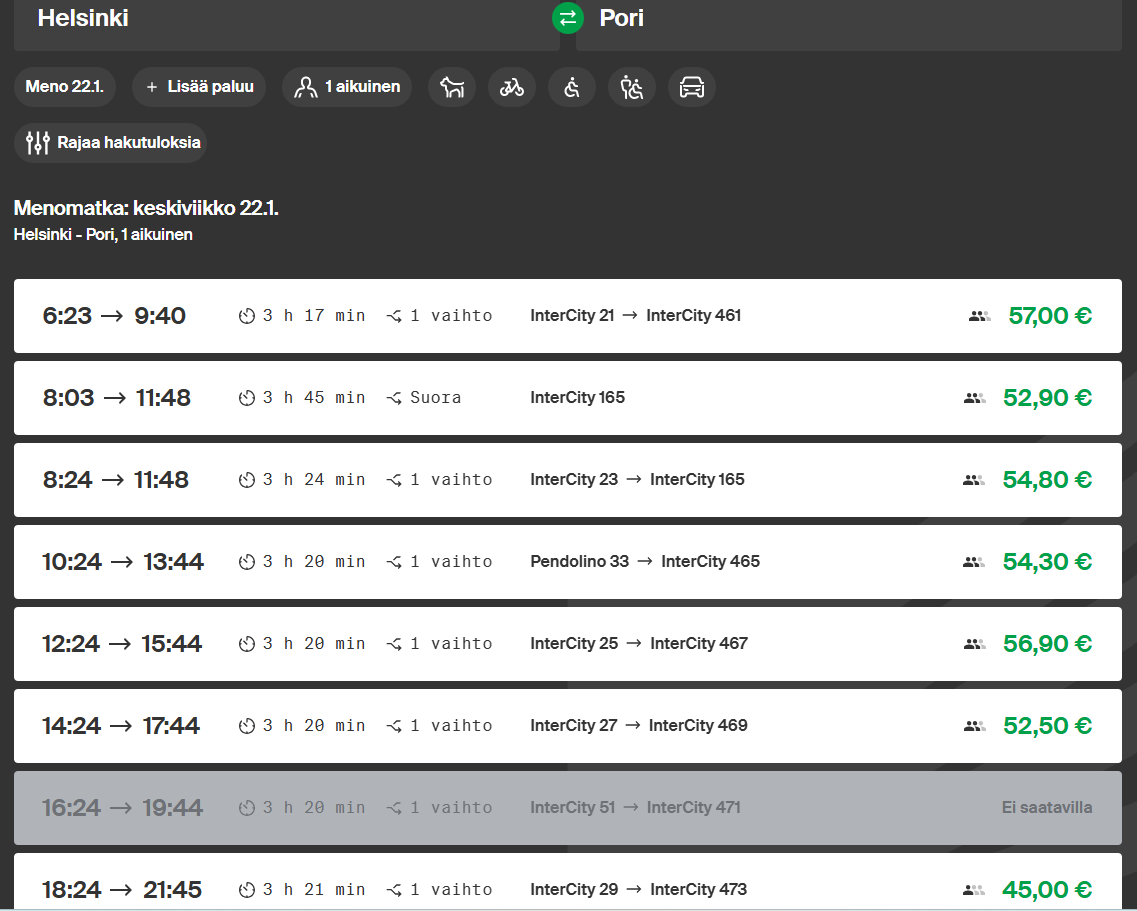The width and height of the screenshot is (1137, 911).
Task: Click the 52,50 € price
Action: (x=1047, y=726)
